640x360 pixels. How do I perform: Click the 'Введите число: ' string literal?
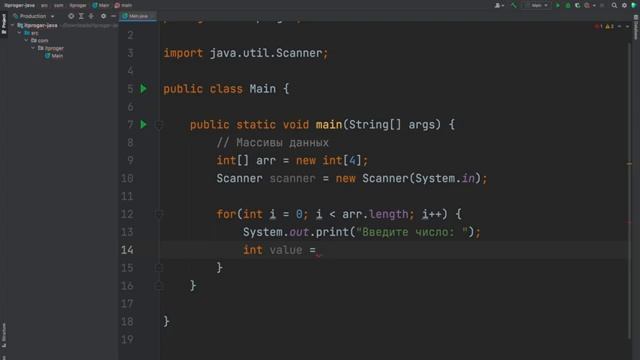(x=412, y=232)
